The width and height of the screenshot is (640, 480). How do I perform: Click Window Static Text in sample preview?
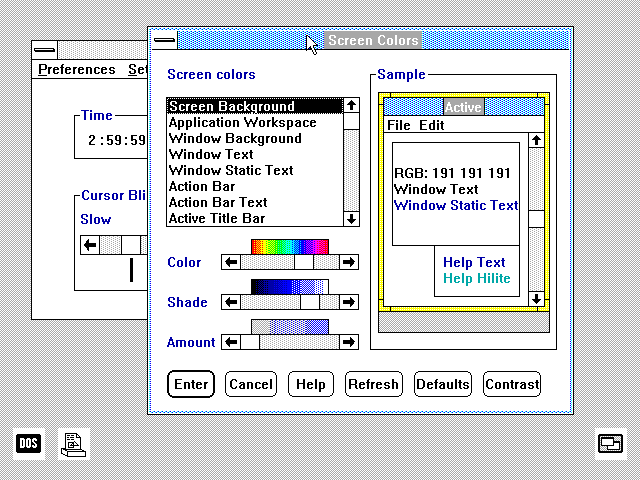point(456,205)
